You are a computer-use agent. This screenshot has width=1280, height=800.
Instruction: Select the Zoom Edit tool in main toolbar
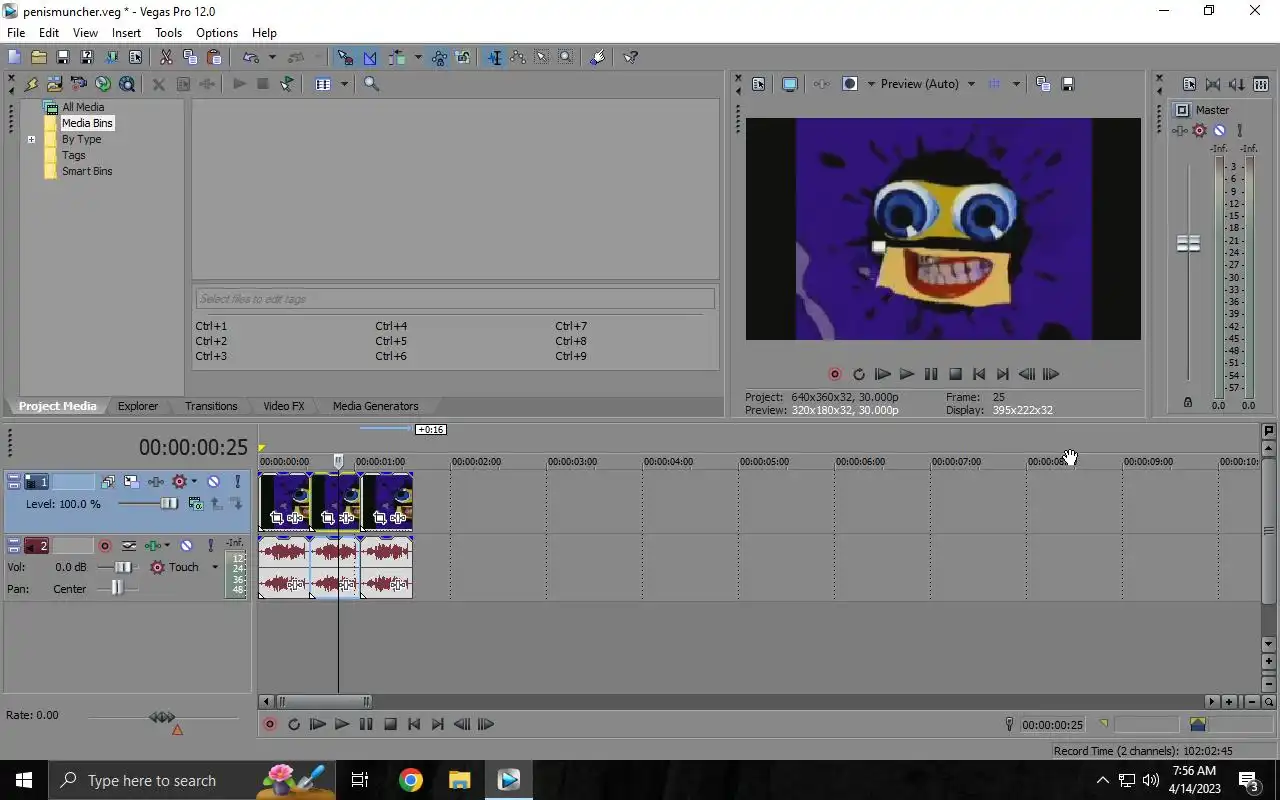click(x=566, y=57)
